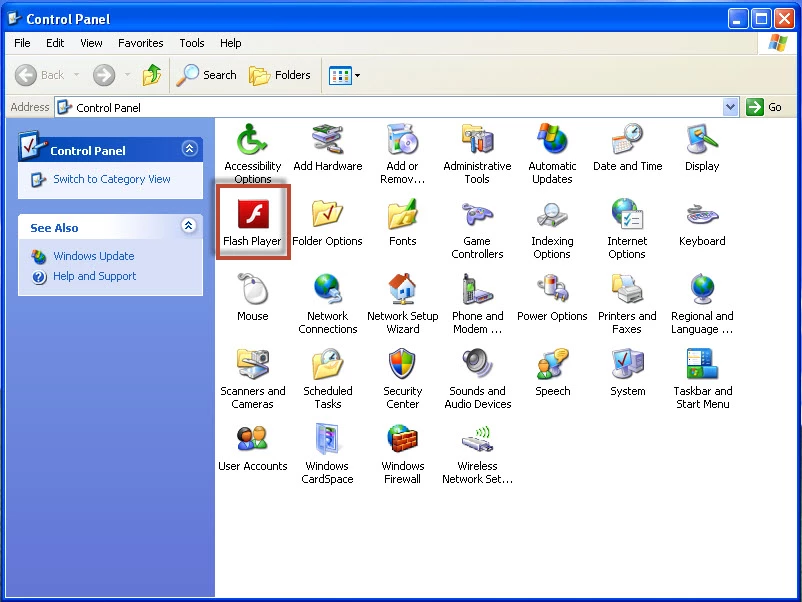The height and width of the screenshot is (602, 802).
Task: Expand the Address bar dropdown
Action: (730, 107)
